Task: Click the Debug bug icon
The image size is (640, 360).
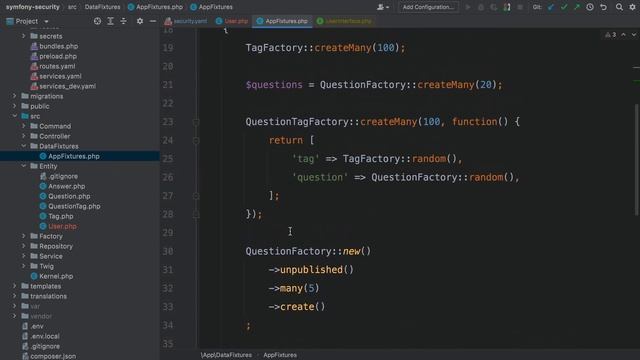Action: coord(481,7)
